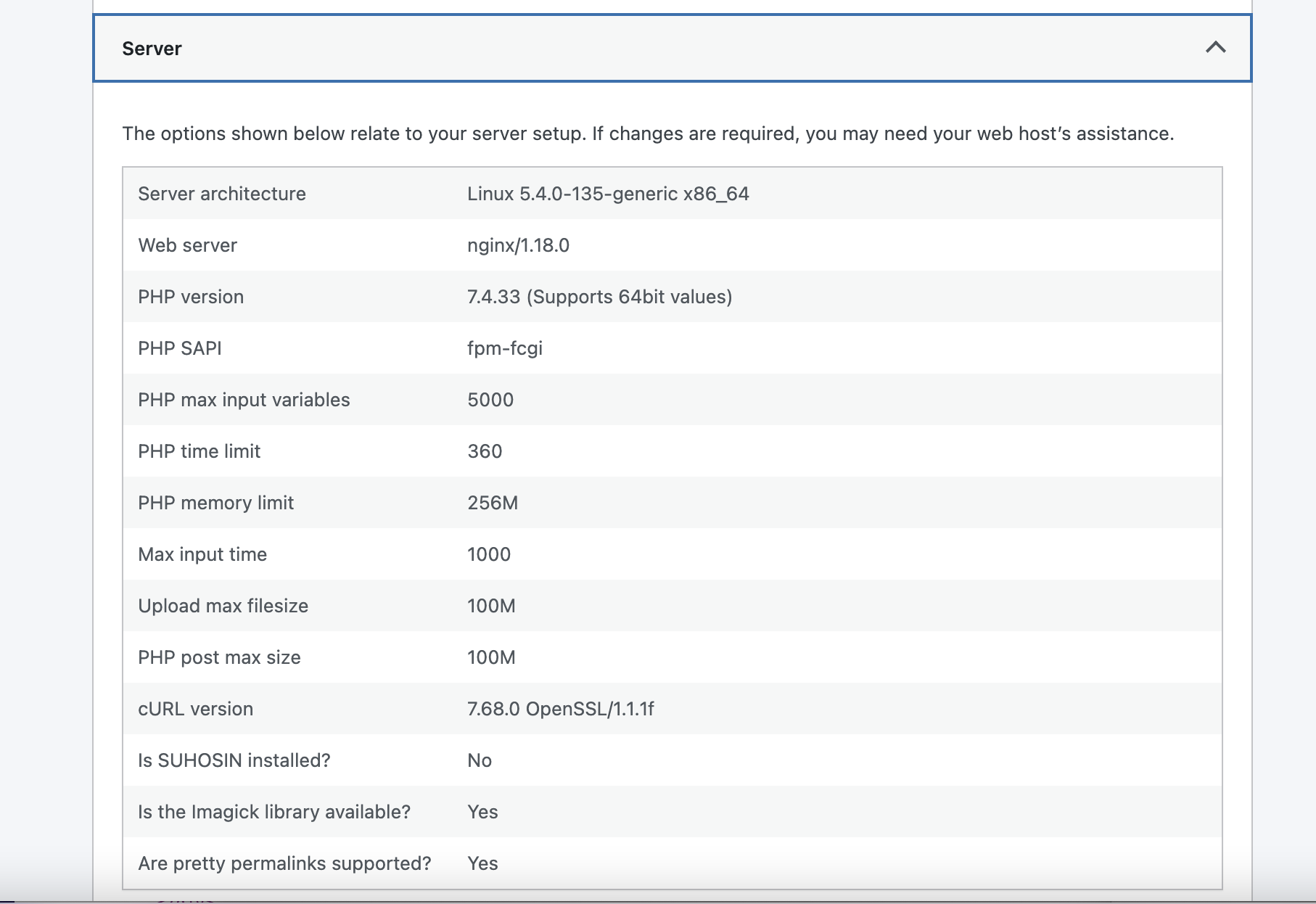1316x904 pixels.
Task: Collapse the Server section chevron
Action: click(x=1215, y=48)
